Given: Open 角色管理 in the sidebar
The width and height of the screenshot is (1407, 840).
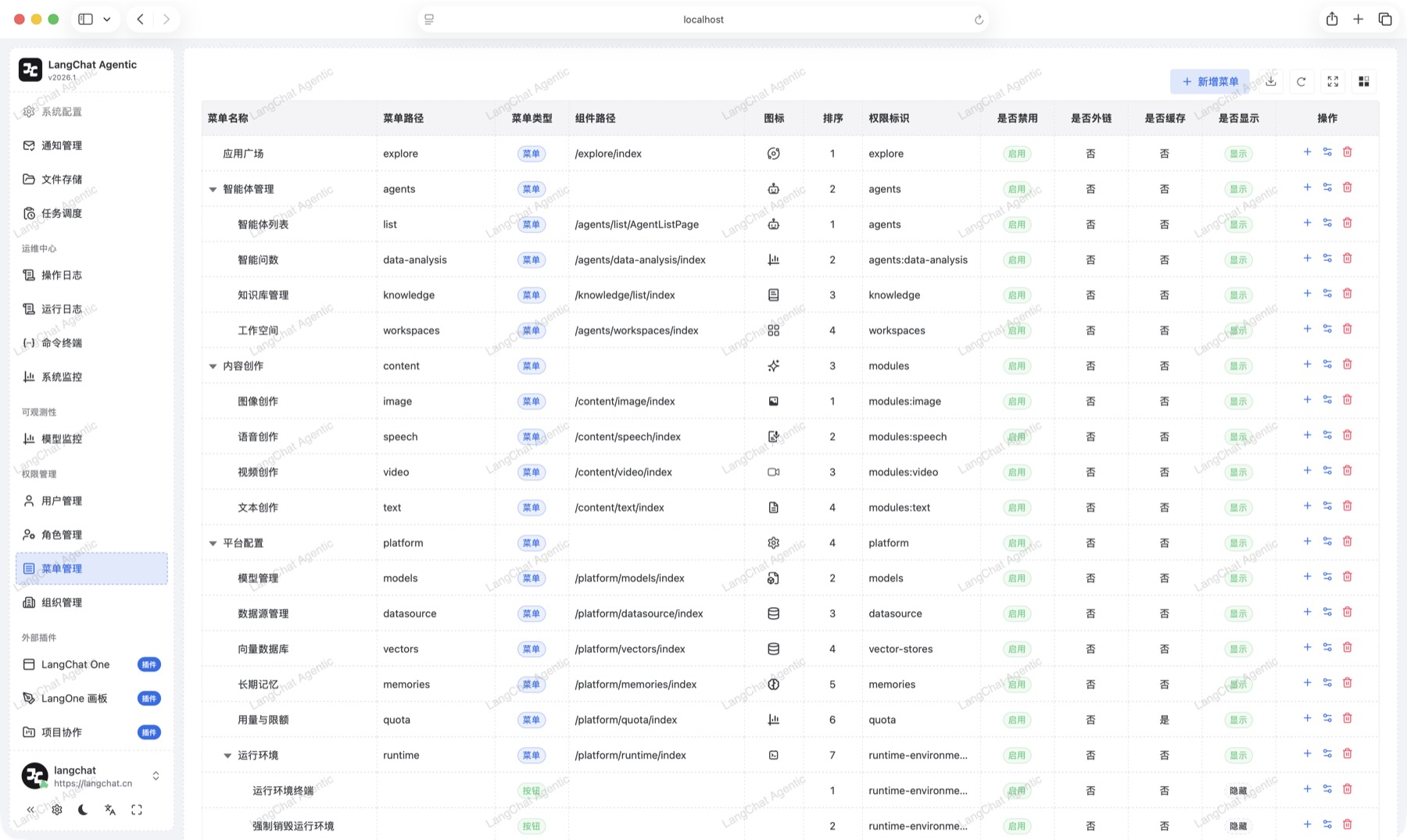Looking at the screenshot, I should (91, 534).
